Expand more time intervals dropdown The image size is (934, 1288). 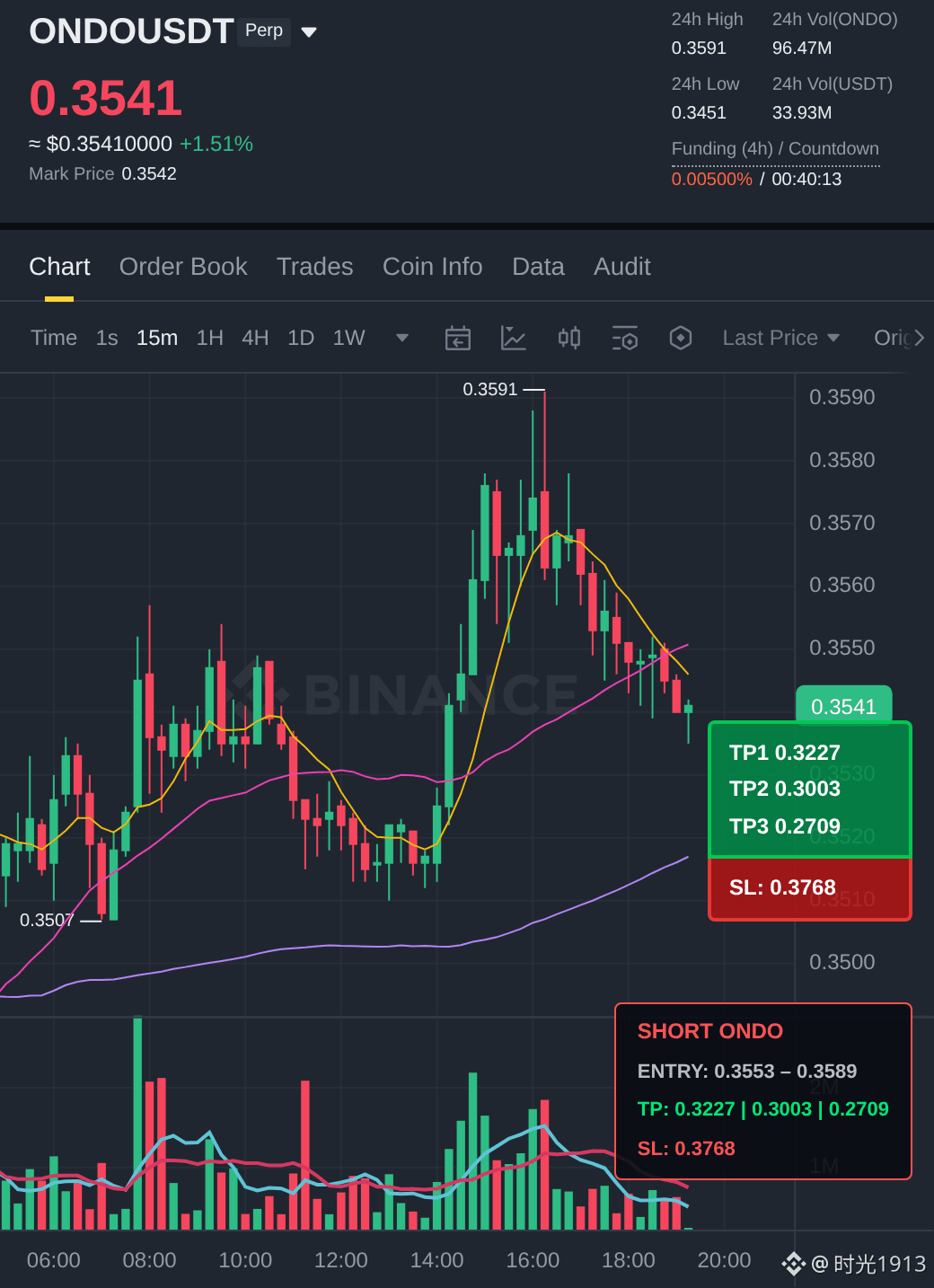(x=402, y=338)
